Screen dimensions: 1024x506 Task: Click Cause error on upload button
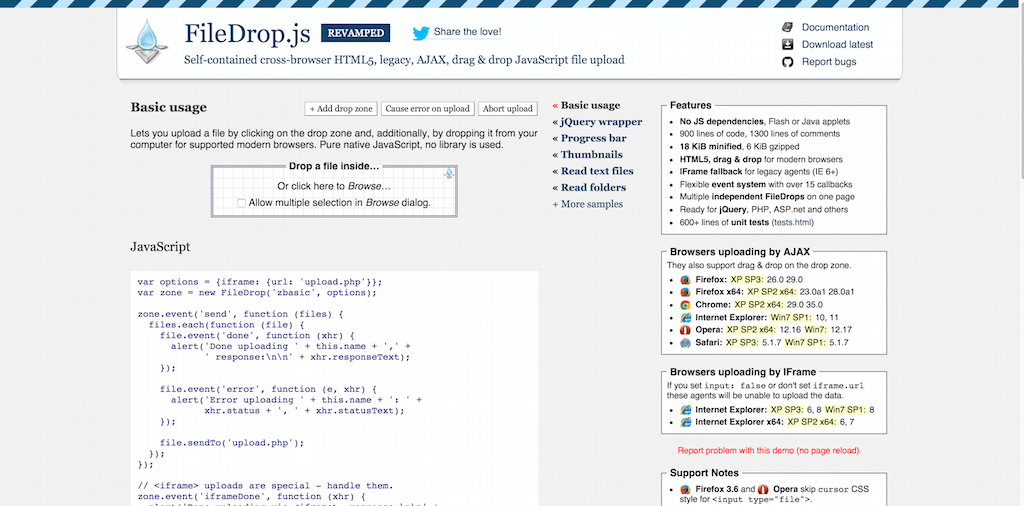click(428, 109)
